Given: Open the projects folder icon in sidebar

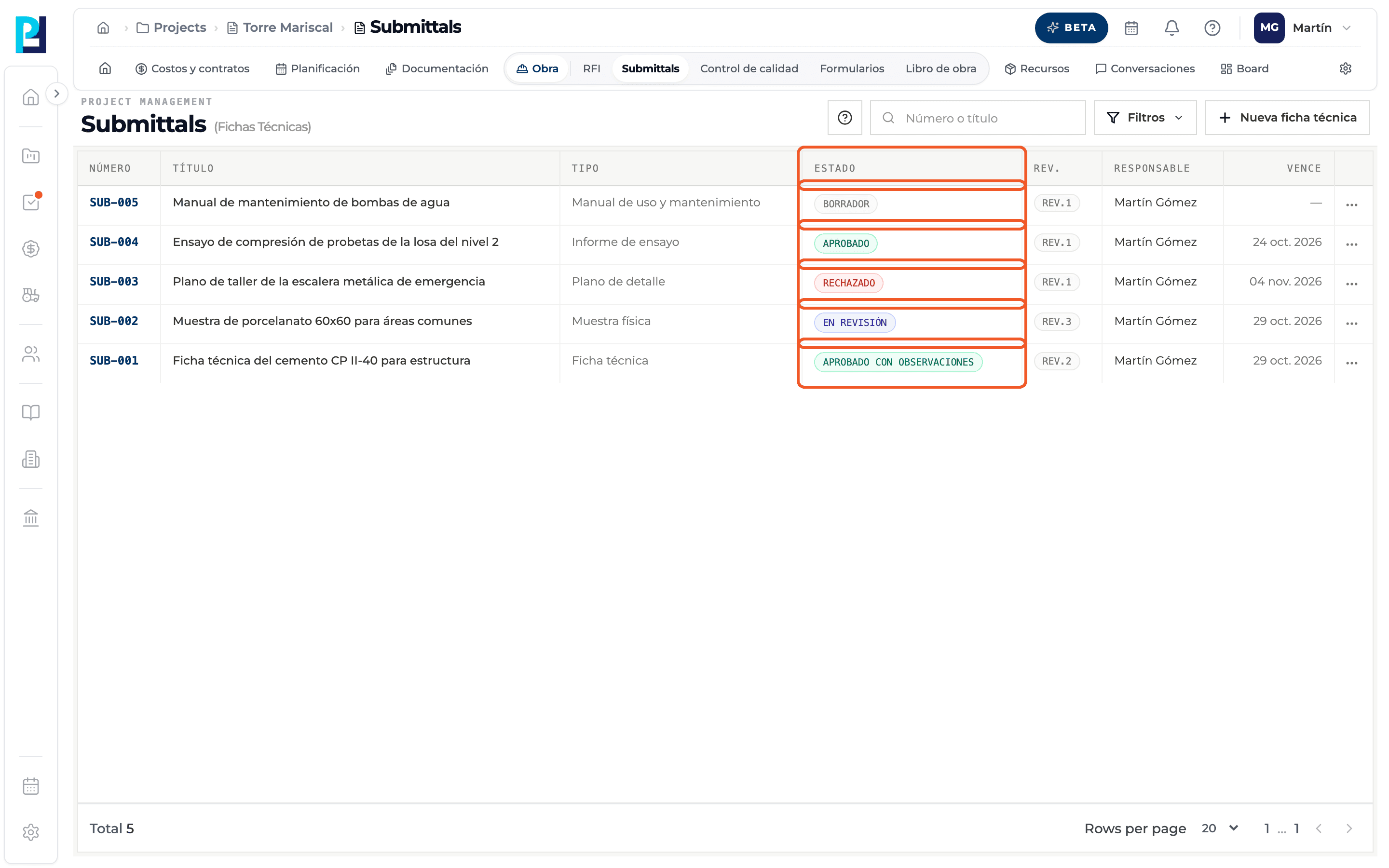Looking at the screenshot, I should pyautogui.click(x=30, y=156).
